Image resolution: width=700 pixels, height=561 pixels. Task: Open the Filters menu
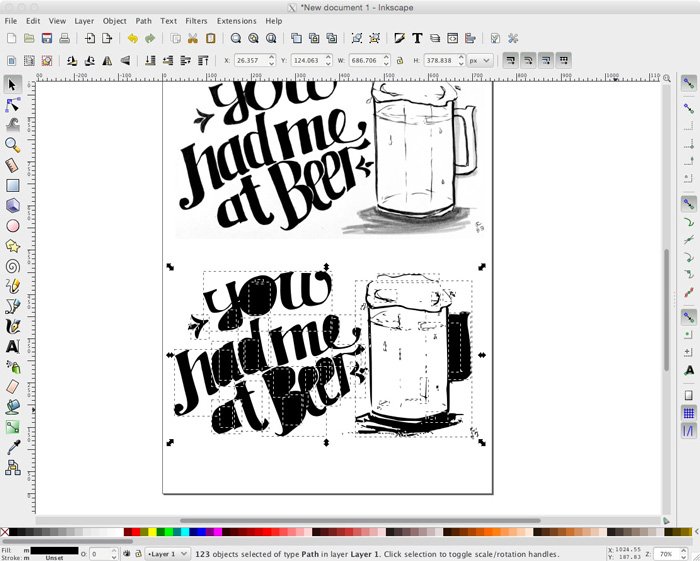196,21
